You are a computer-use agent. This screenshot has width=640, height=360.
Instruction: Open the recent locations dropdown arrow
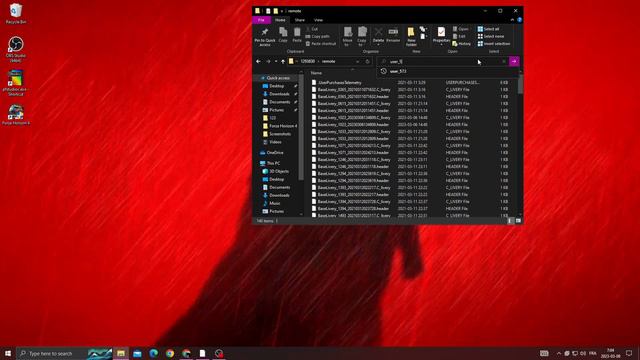point(276,61)
